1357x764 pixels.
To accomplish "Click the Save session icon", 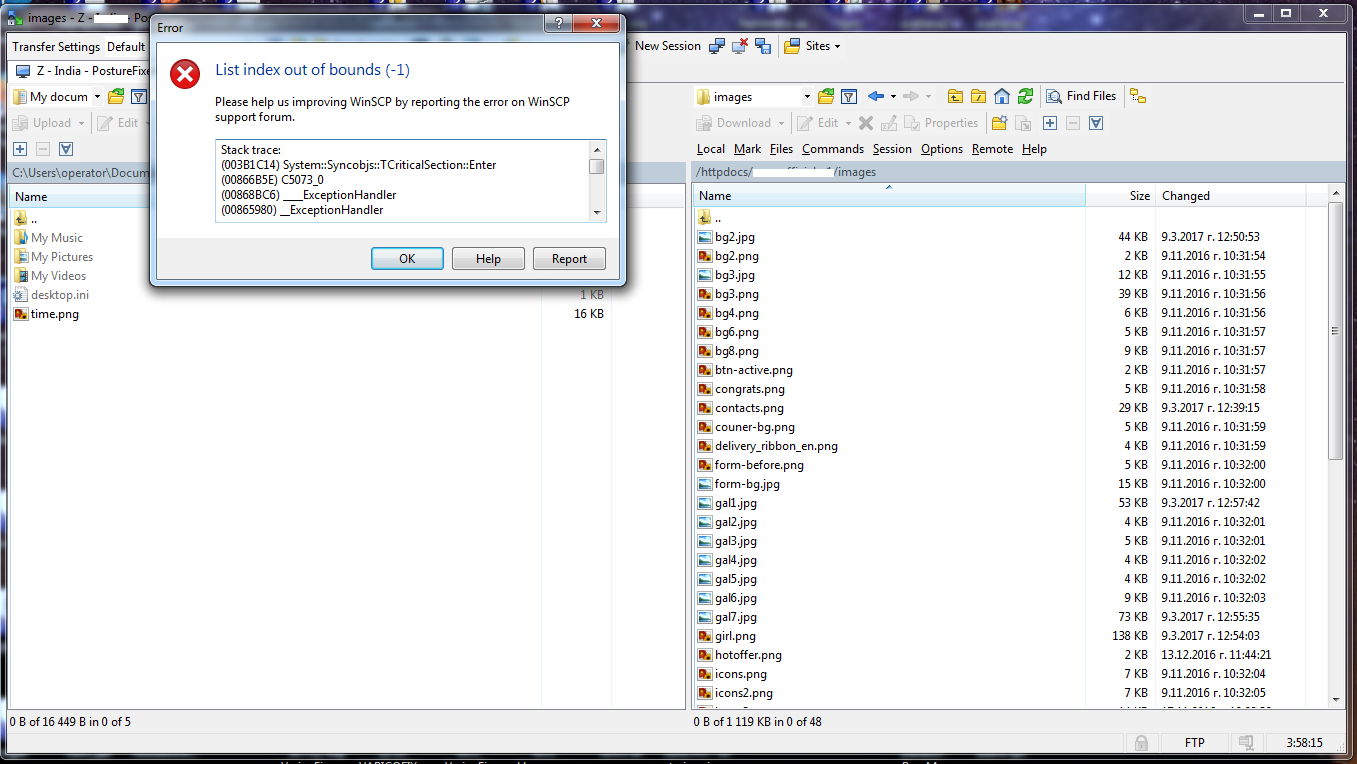I will [x=763, y=46].
